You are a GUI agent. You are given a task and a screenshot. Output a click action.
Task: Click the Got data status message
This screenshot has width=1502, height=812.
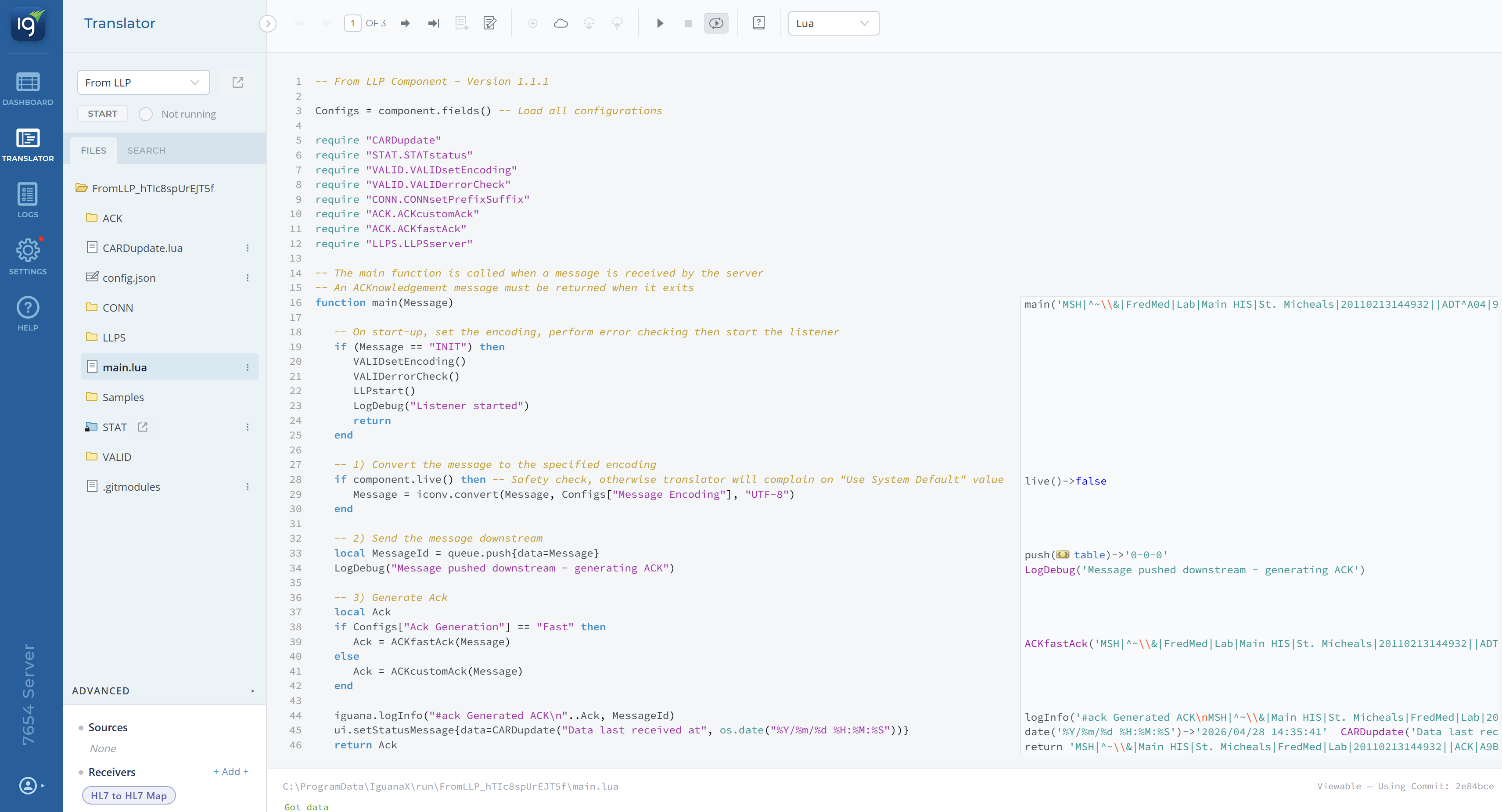pos(306,807)
